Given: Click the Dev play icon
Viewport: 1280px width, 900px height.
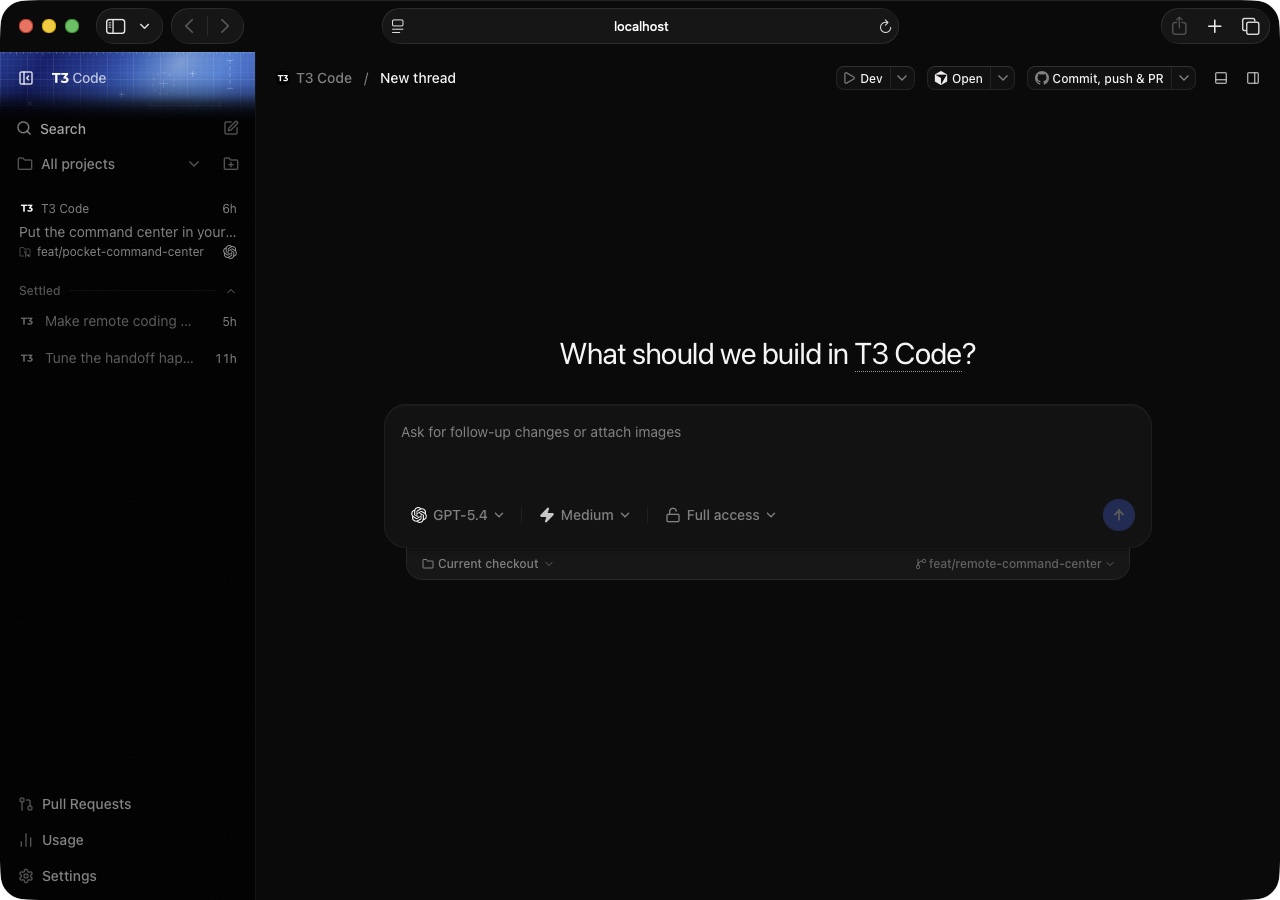Looking at the screenshot, I should 849,78.
